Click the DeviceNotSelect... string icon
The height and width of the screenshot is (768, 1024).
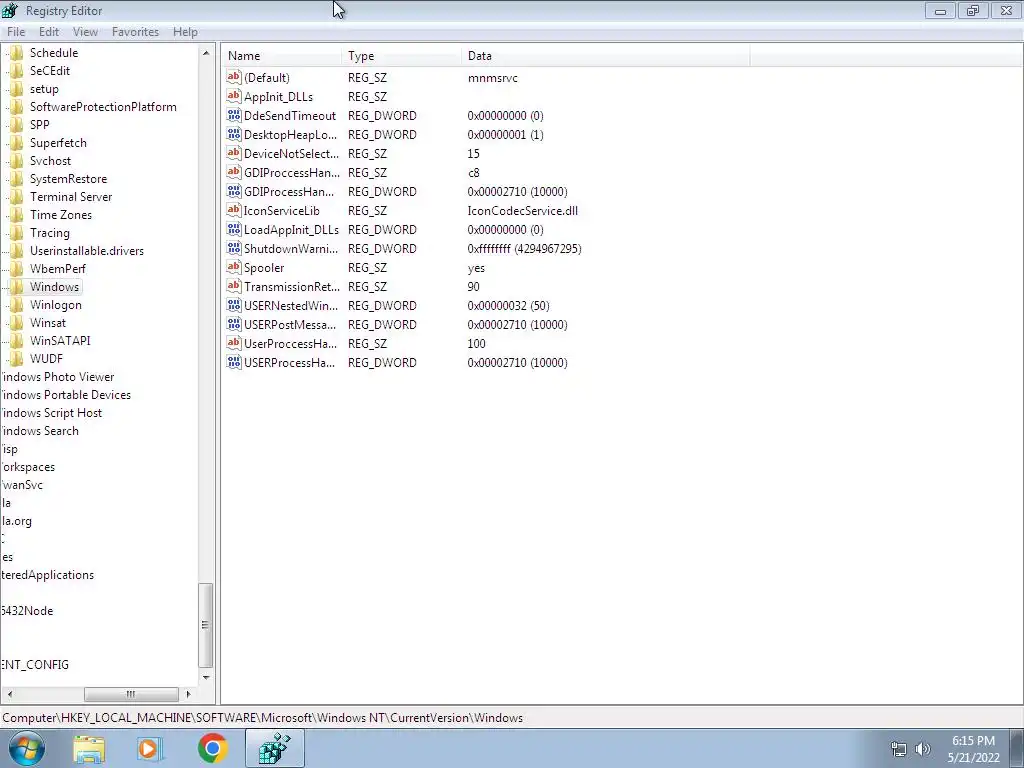(234, 153)
